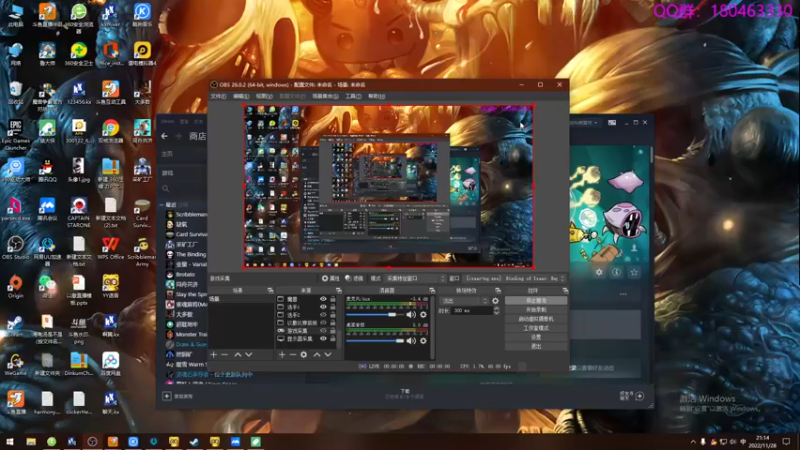Click 退出 exit button in OBS controls
This screenshot has width=800, height=450.
pos(536,346)
